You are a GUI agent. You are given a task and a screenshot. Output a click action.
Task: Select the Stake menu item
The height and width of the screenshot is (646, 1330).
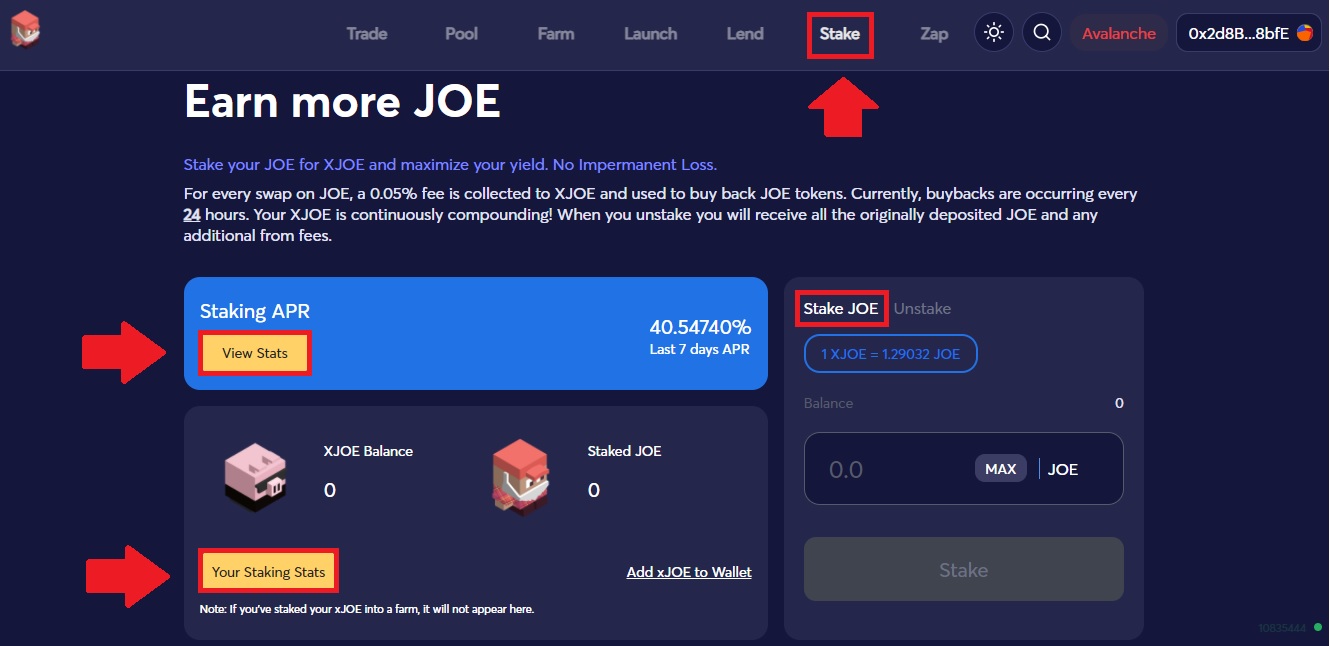click(x=840, y=34)
